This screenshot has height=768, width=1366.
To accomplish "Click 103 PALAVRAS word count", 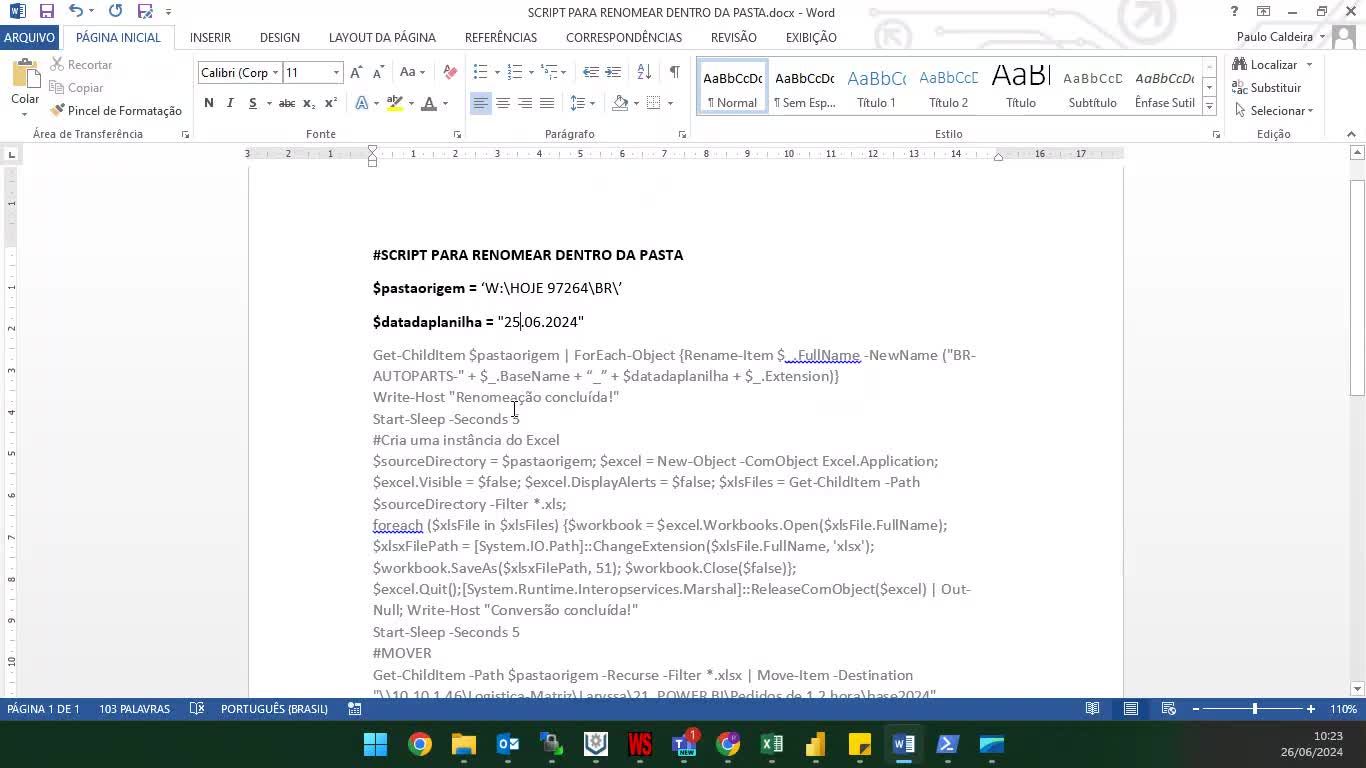I will point(134,709).
